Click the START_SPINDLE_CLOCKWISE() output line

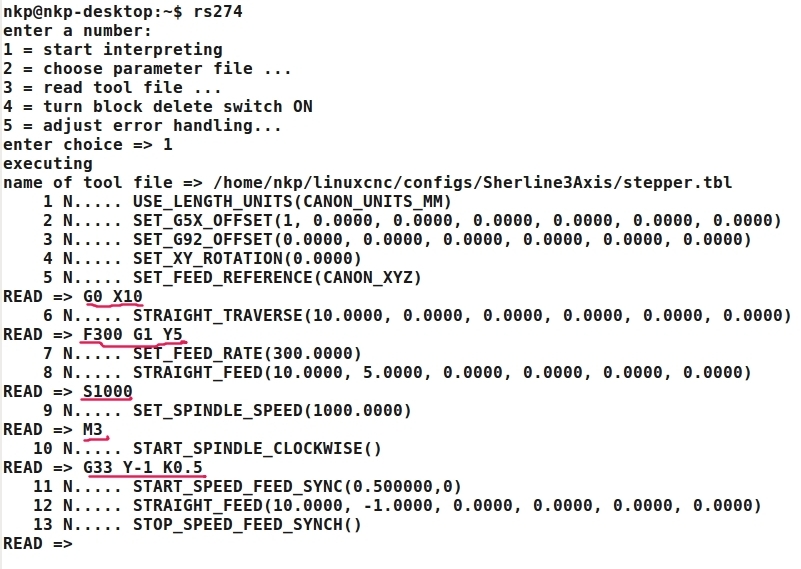[x=257, y=449]
